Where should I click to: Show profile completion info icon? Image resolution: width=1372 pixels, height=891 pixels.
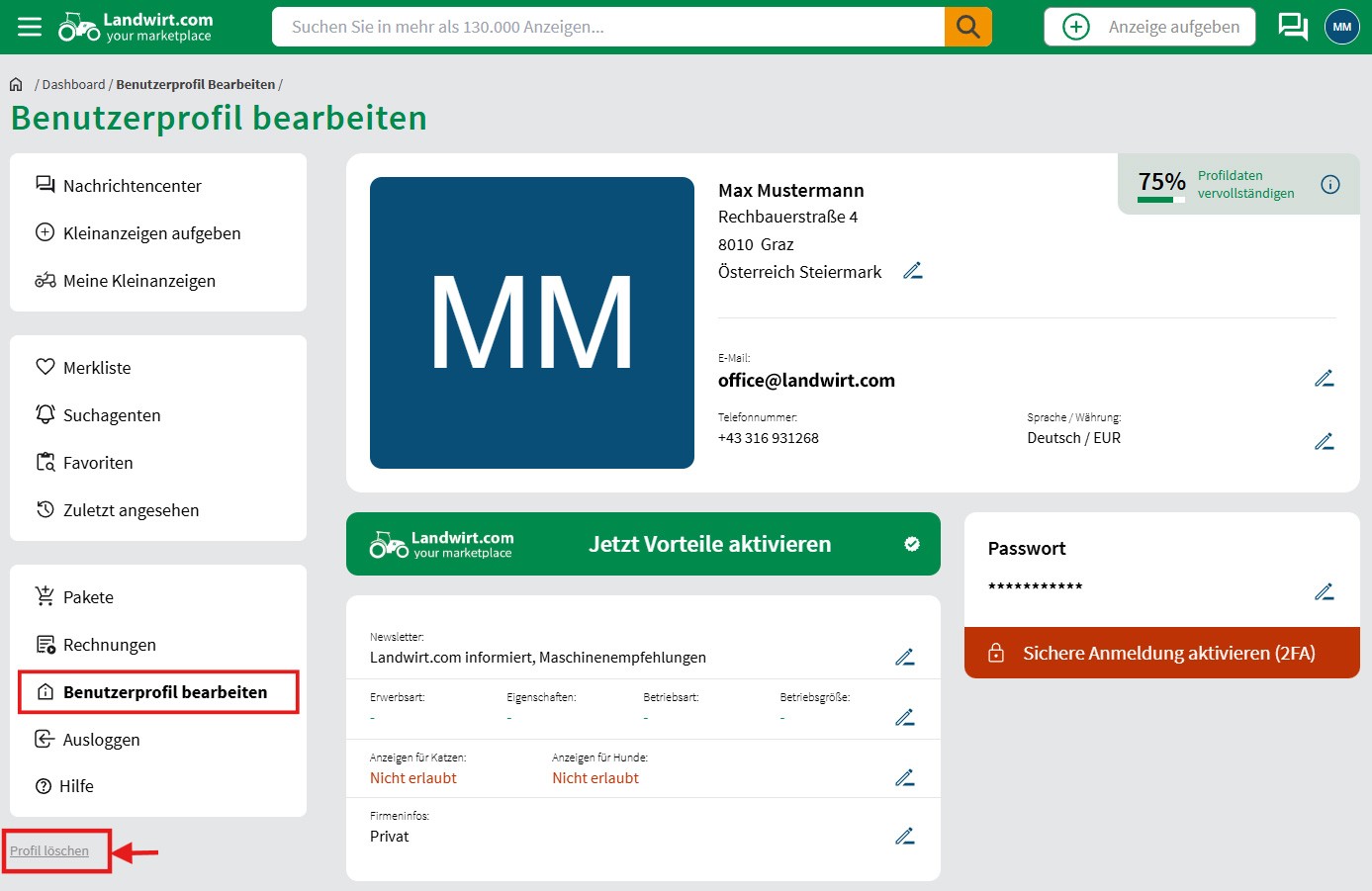point(1330,184)
